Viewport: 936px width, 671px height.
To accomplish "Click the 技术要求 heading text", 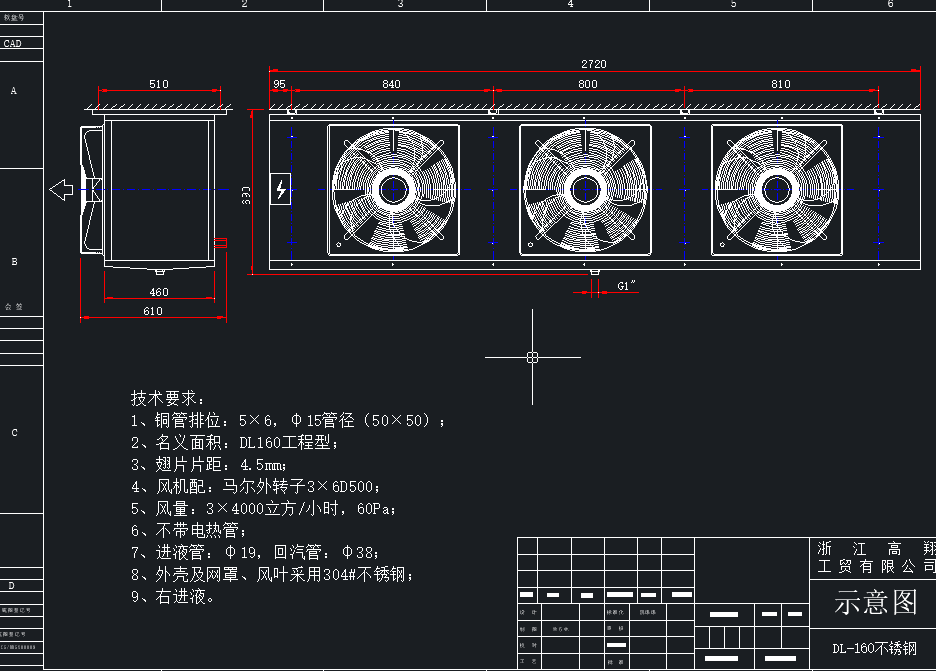I will [168, 398].
